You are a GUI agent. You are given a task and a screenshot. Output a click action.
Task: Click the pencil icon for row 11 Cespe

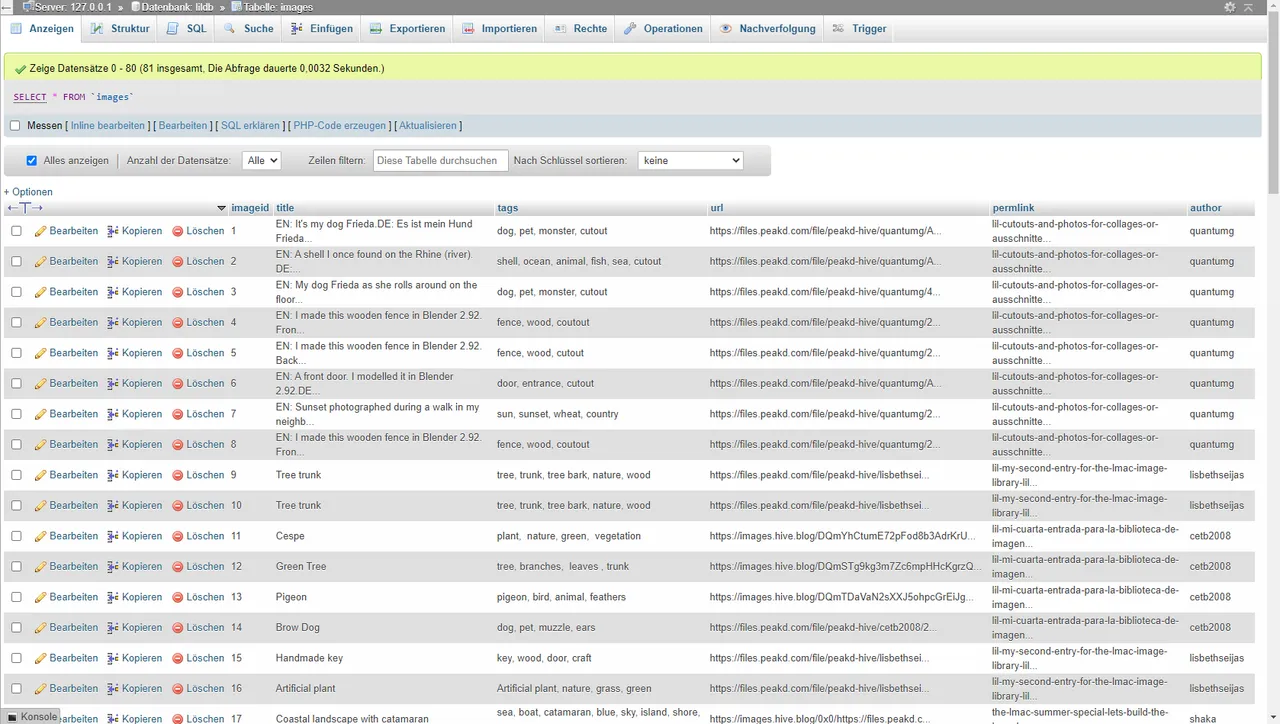coord(41,536)
